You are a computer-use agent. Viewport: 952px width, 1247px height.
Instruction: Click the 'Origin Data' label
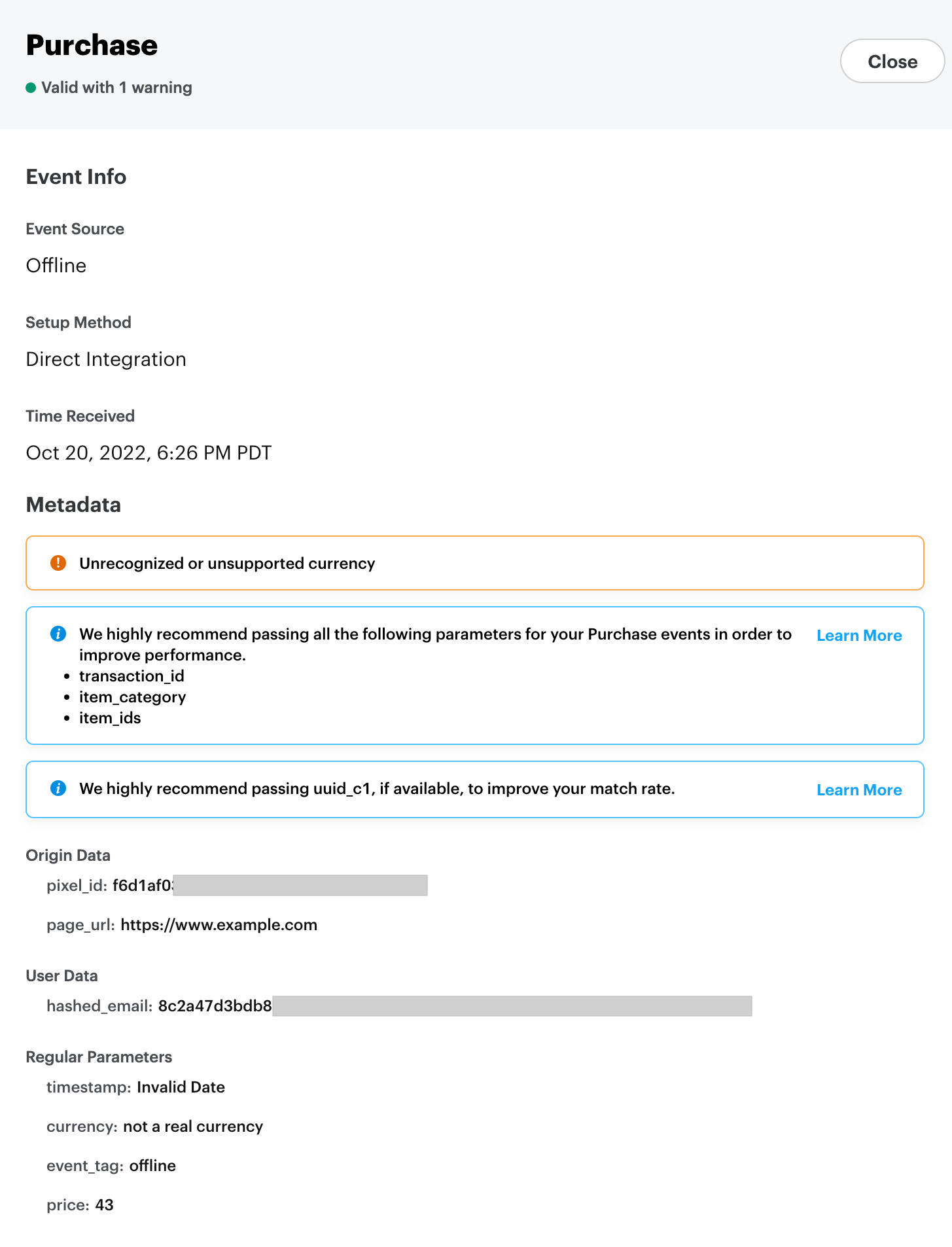(x=68, y=856)
